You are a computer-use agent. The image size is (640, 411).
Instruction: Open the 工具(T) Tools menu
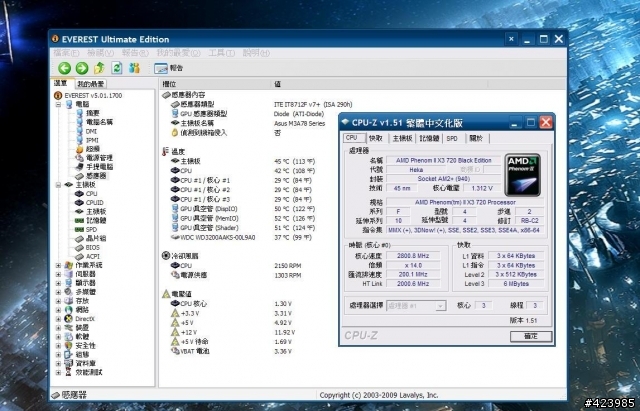[x=222, y=53]
